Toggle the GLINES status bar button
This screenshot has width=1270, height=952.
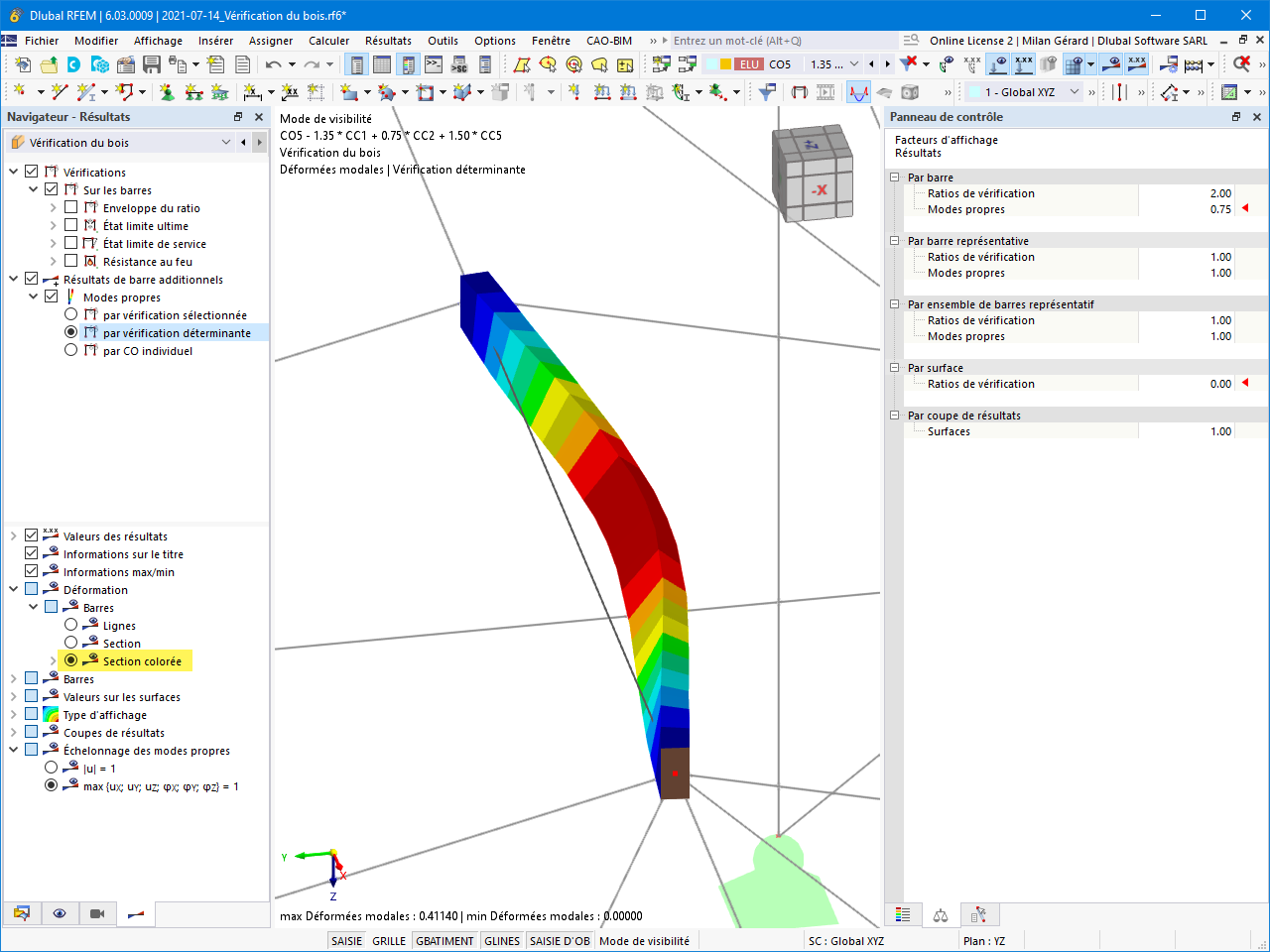point(502,941)
